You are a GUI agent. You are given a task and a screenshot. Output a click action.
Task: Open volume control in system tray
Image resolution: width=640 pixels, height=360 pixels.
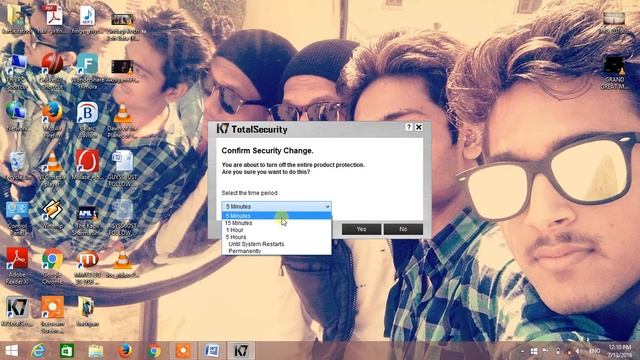coord(578,351)
